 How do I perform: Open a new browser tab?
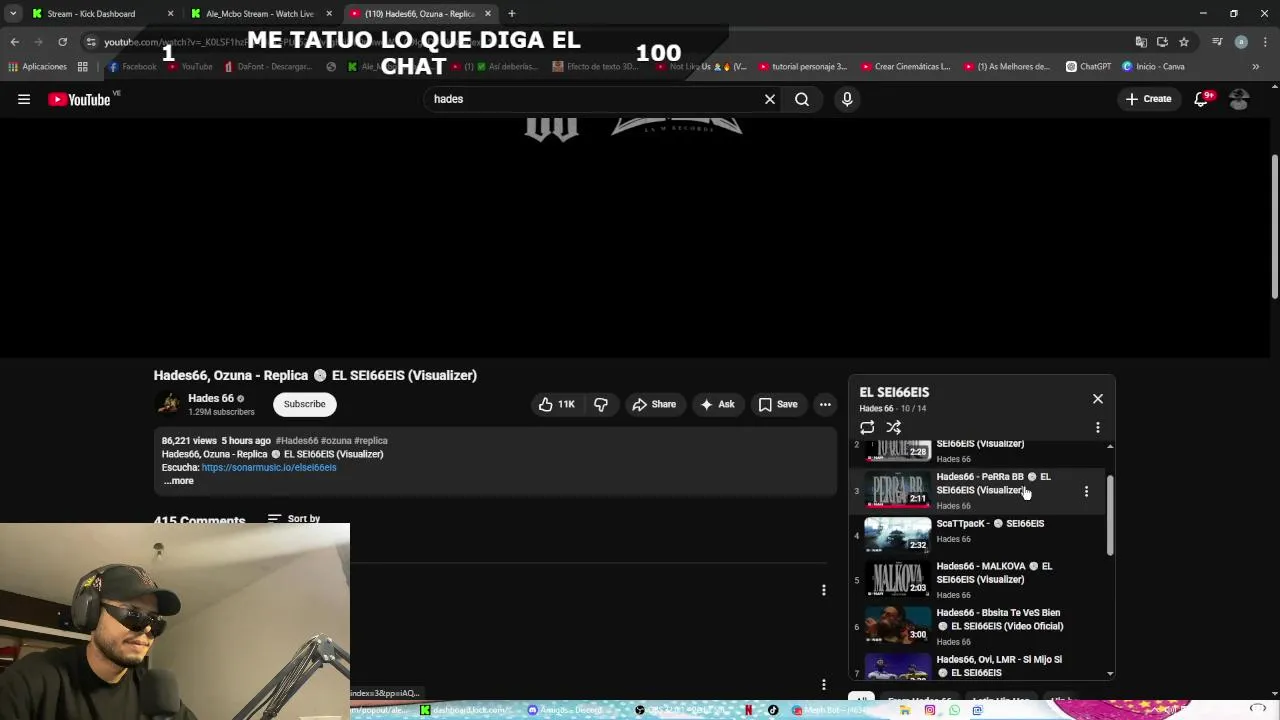[512, 14]
